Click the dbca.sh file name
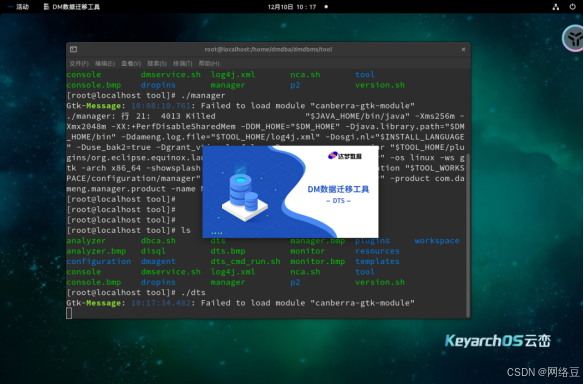Viewport: 584px width, 384px height. (x=158, y=241)
